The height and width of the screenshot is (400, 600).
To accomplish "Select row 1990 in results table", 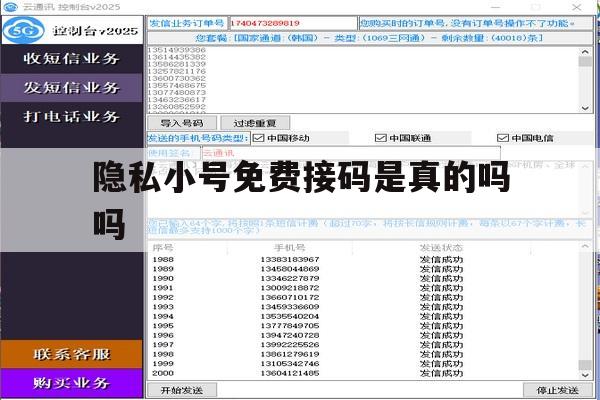I will [163, 278].
